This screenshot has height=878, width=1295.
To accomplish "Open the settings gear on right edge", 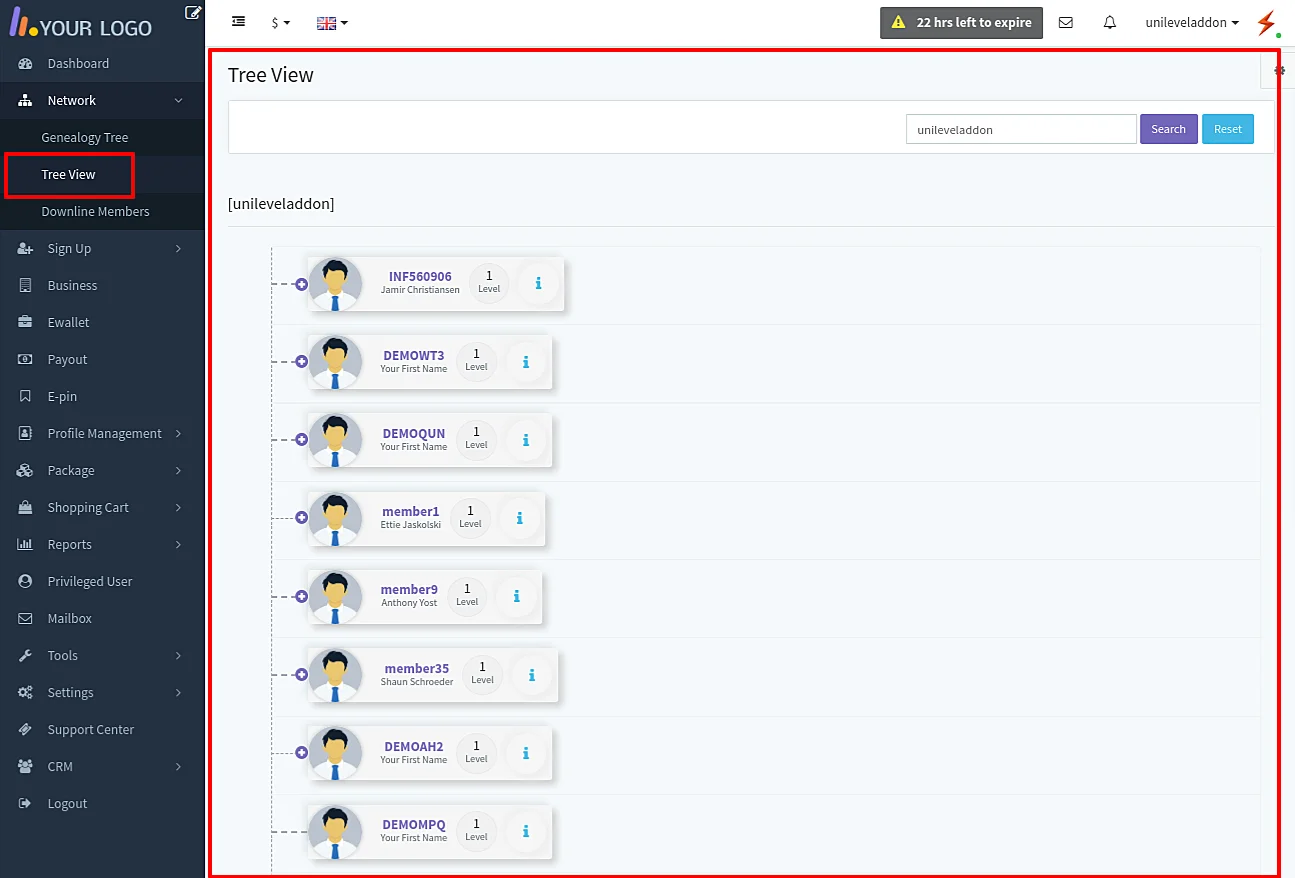I will pyautogui.click(x=1279, y=70).
